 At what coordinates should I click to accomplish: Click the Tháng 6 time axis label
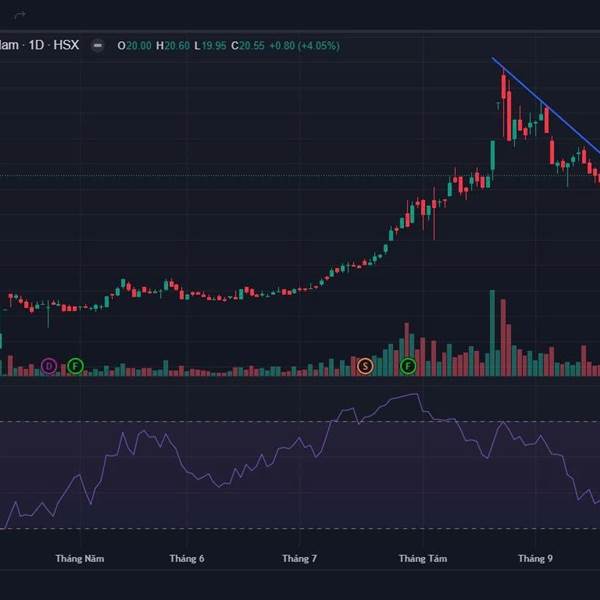[187, 559]
